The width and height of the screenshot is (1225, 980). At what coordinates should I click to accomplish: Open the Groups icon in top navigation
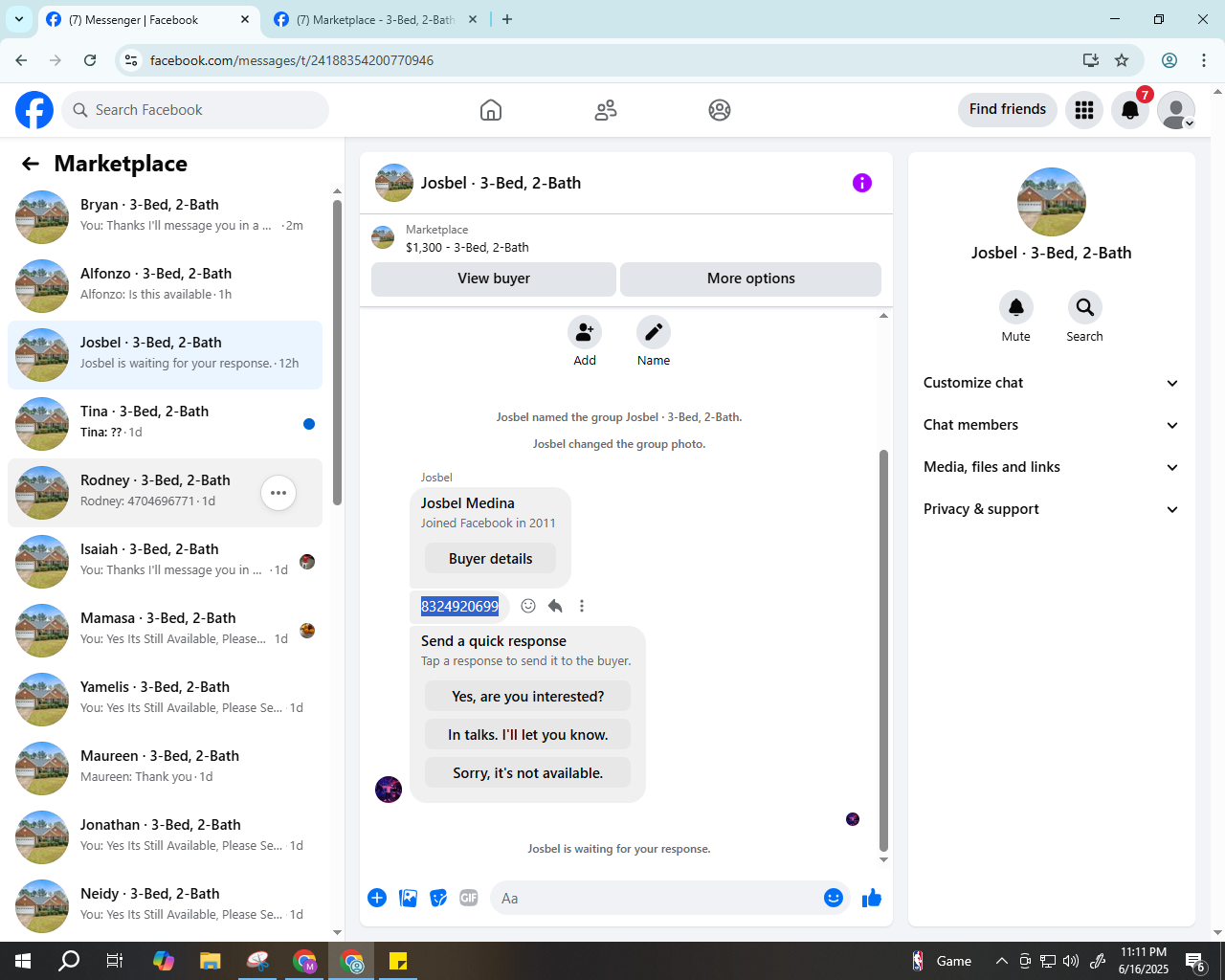[720, 110]
